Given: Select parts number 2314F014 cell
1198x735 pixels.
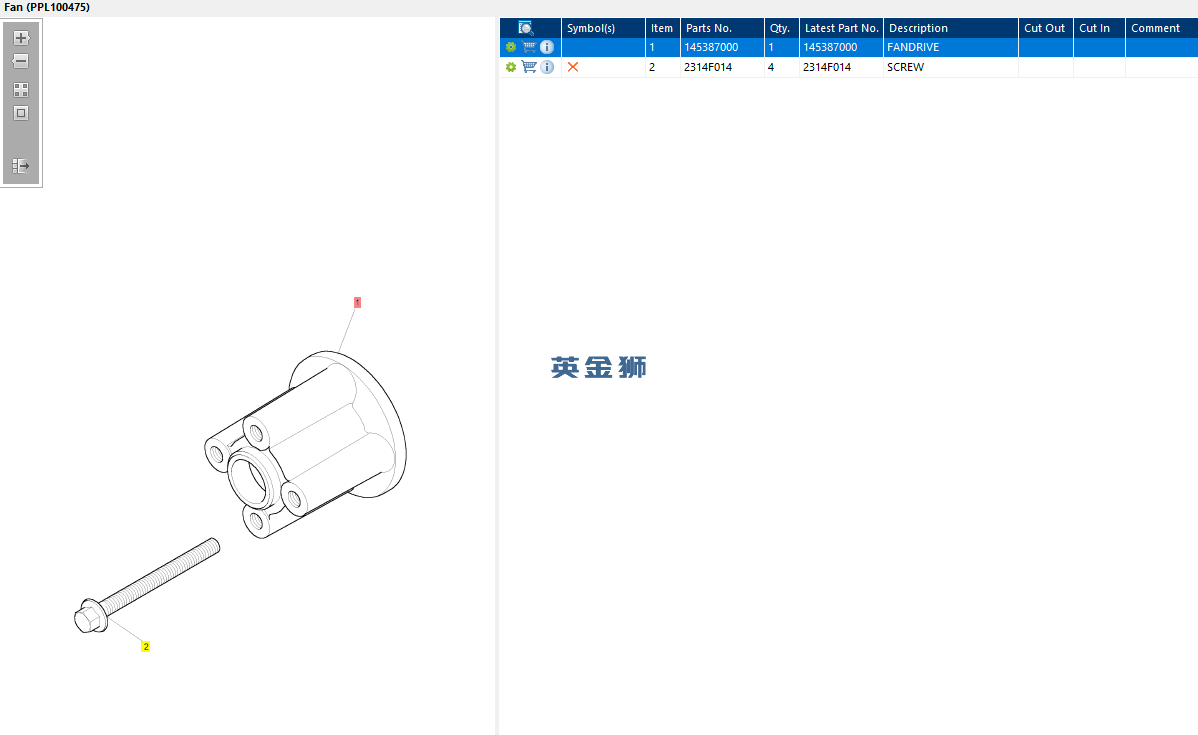Looking at the screenshot, I should [x=723, y=67].
